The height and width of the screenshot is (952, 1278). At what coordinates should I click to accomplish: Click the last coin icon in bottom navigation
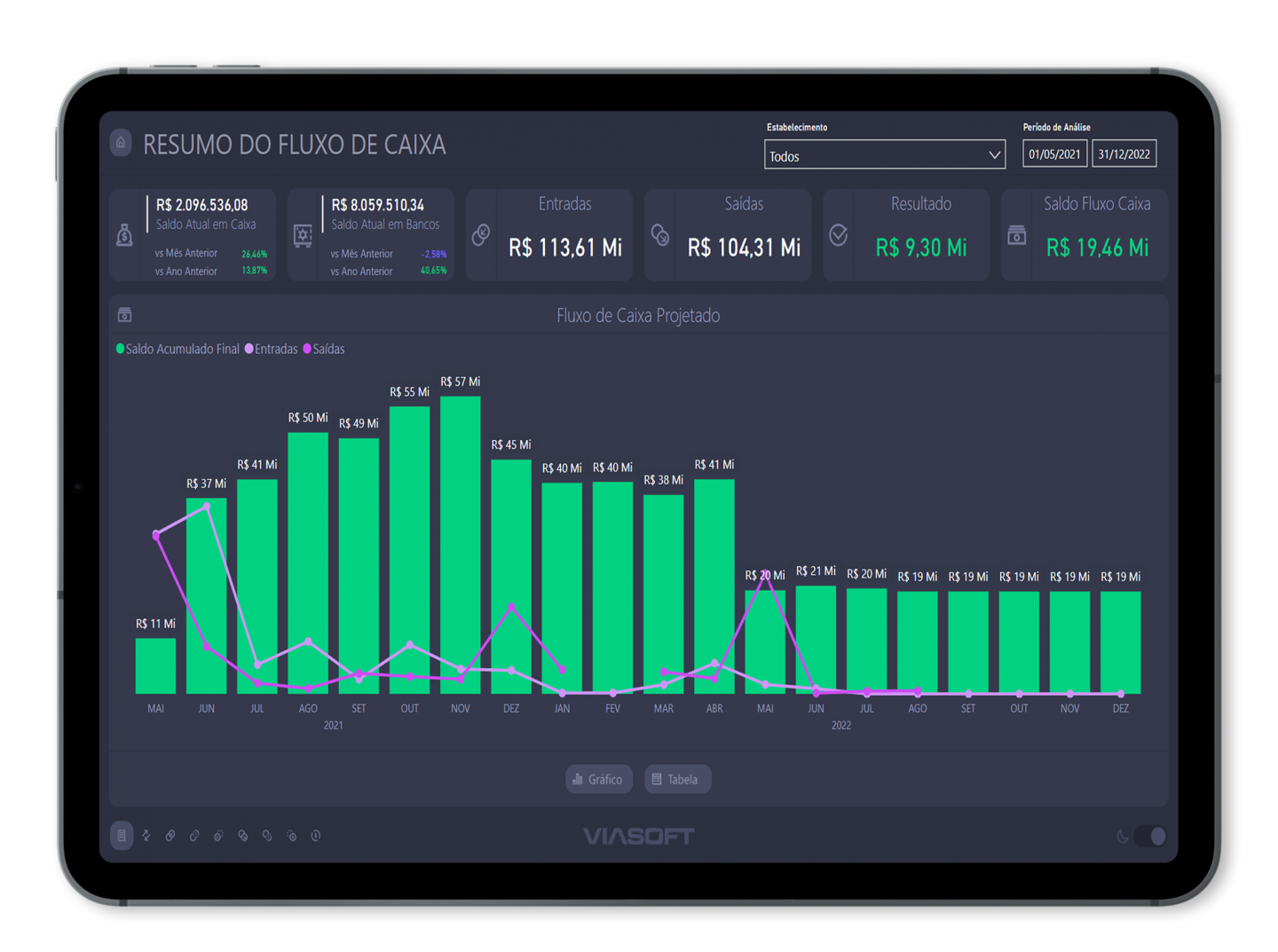click(316, 835)
